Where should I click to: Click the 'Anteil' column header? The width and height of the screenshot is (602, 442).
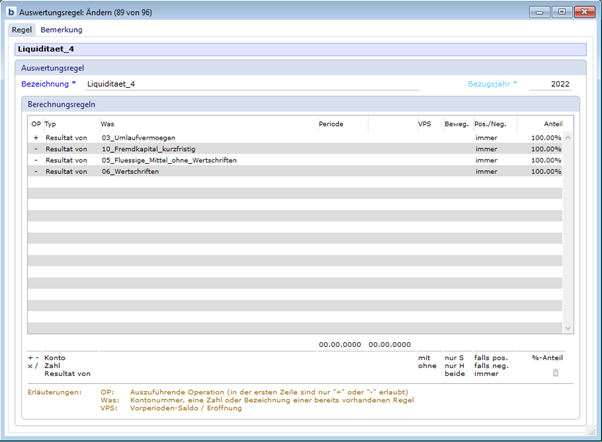pos(551,123)
